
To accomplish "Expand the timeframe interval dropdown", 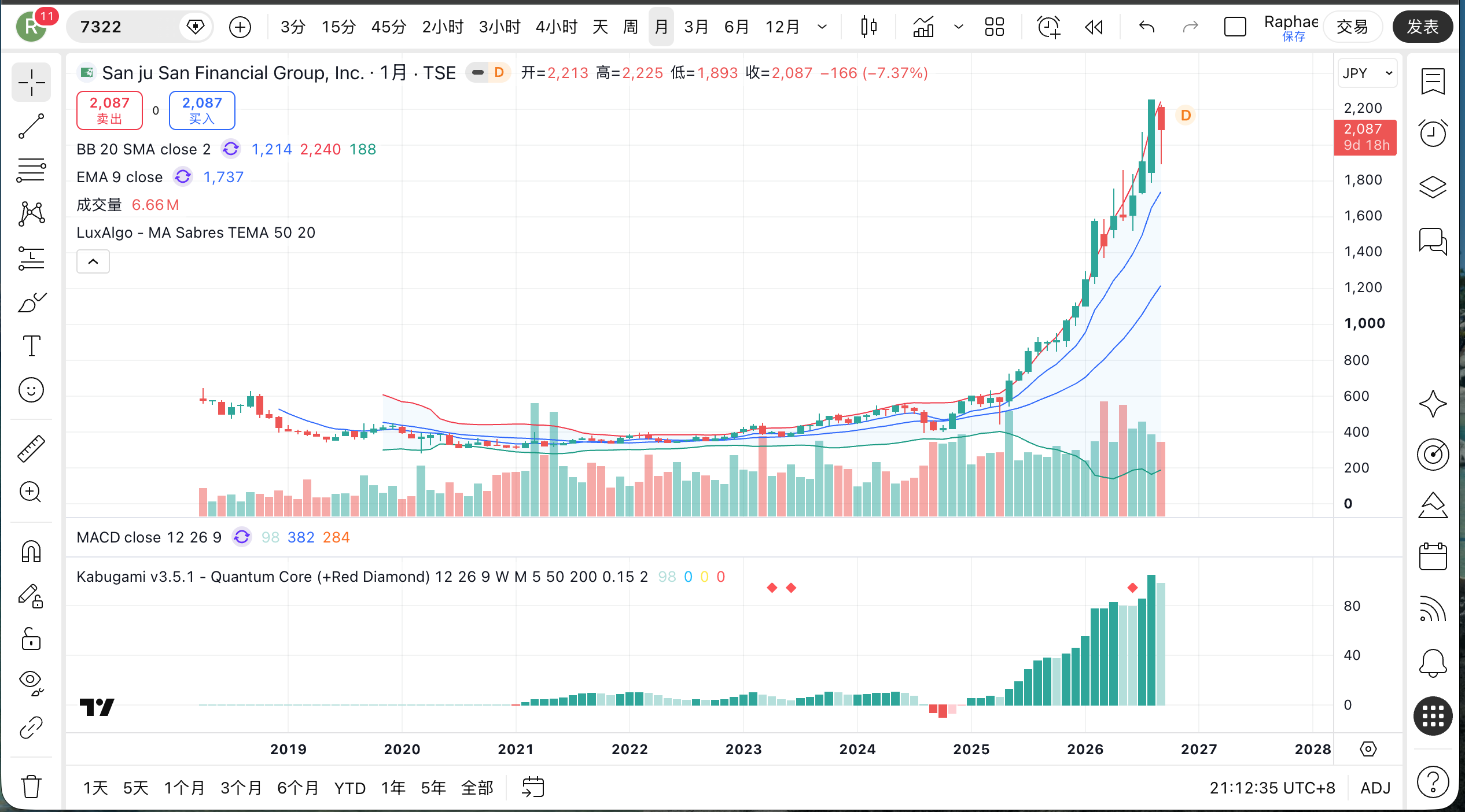I will (822, 27).
